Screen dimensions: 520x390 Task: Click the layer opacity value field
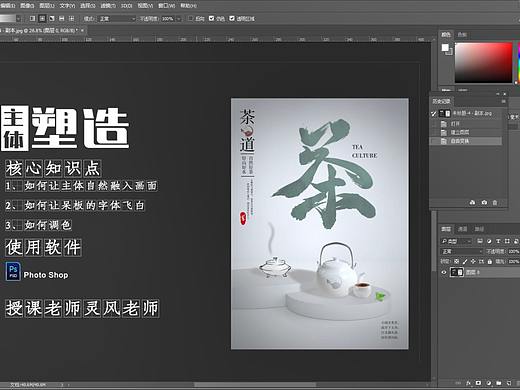[513, 251]
